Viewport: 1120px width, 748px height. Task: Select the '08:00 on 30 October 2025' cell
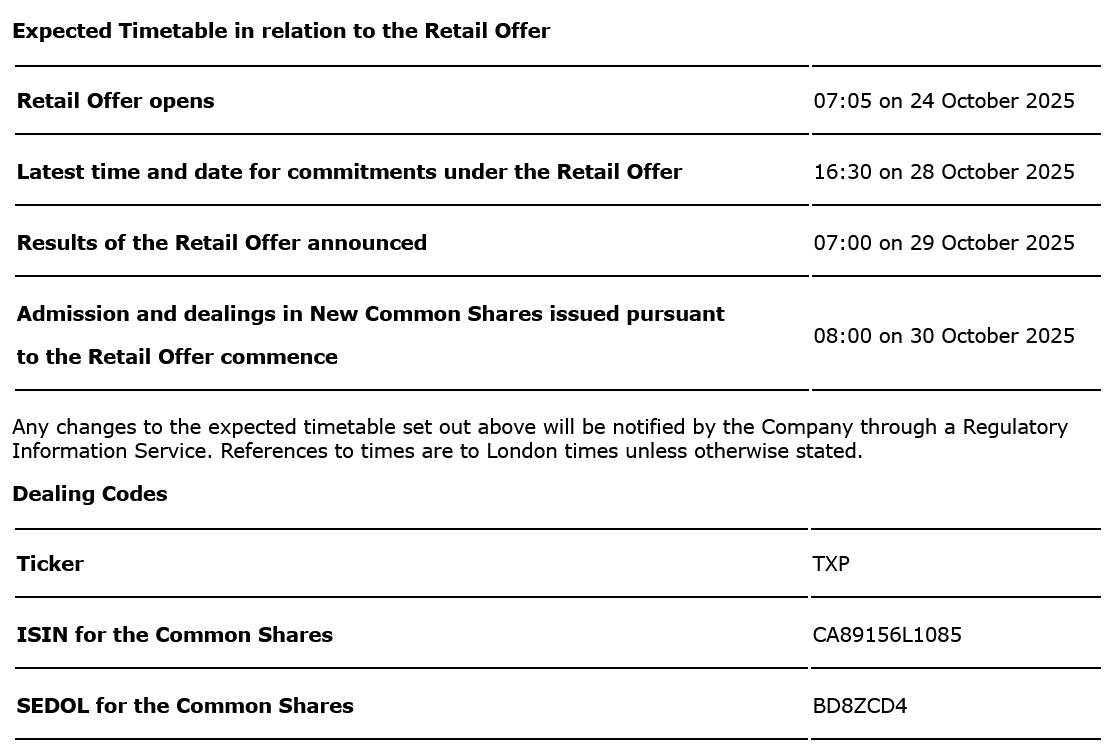tap(944, 336)
